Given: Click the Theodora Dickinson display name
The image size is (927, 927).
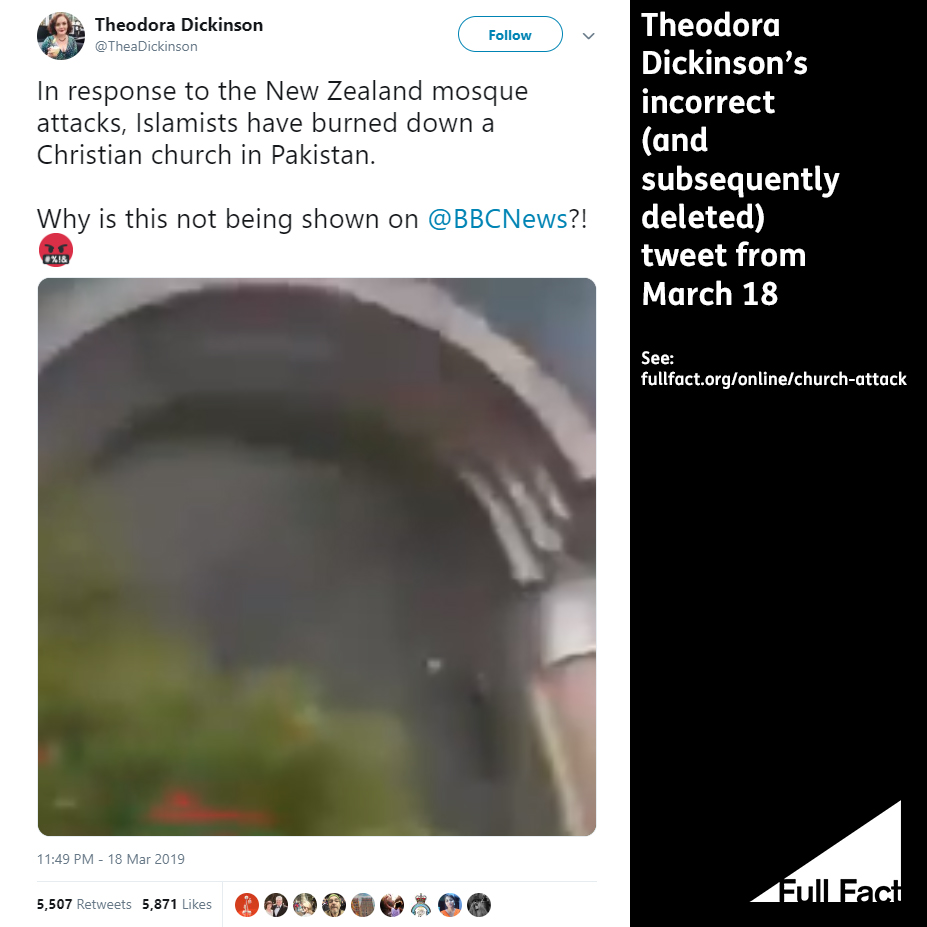Looking at the screenshot, I should [179, 25].
